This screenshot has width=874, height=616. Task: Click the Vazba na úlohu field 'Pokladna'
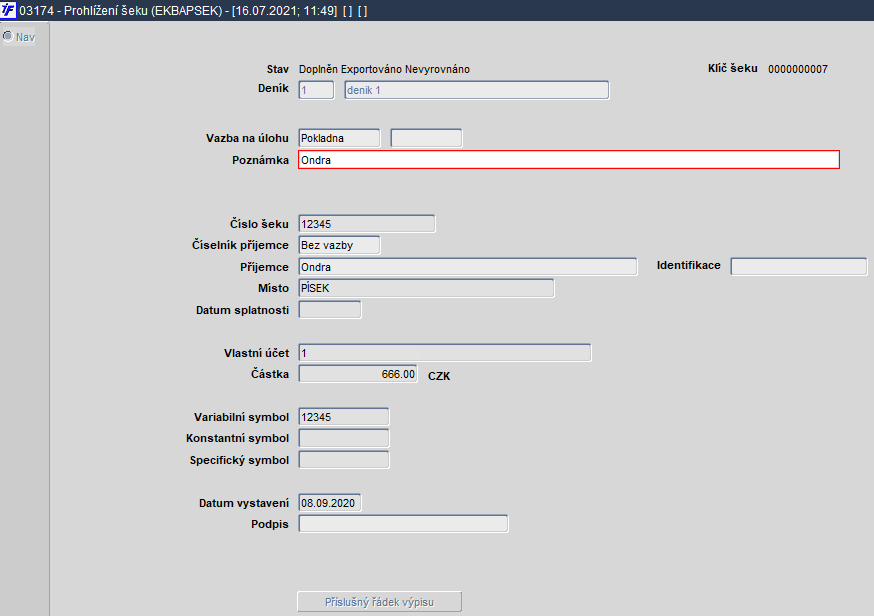coord(339,138)
